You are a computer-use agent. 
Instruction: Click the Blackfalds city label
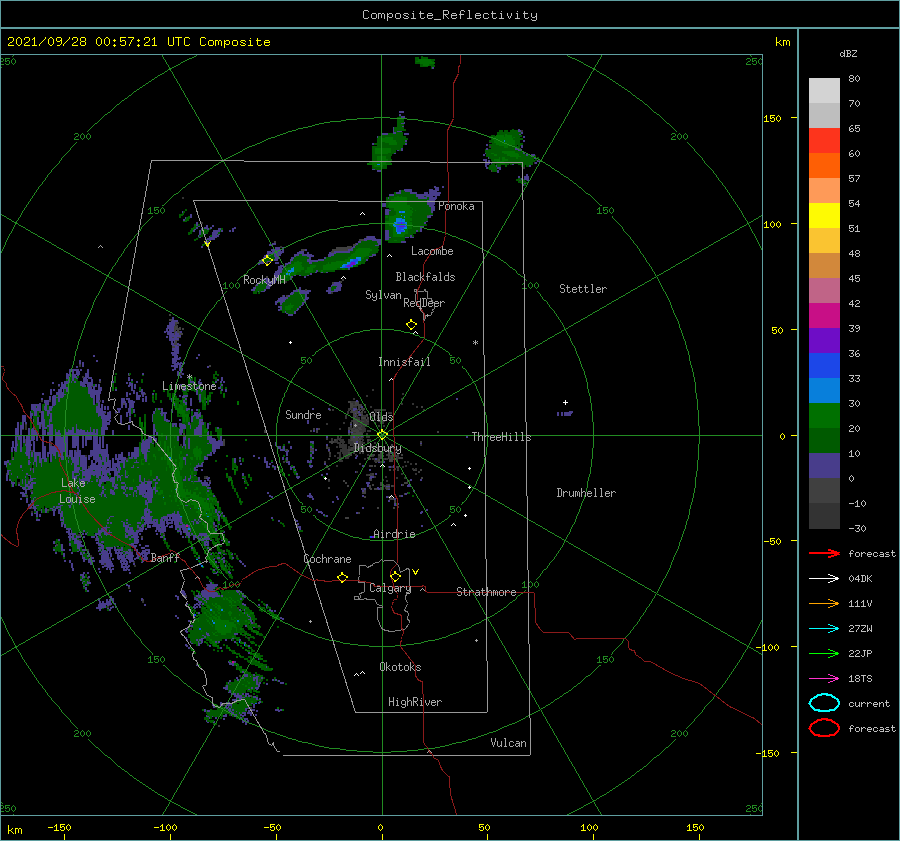click(425, 277)
